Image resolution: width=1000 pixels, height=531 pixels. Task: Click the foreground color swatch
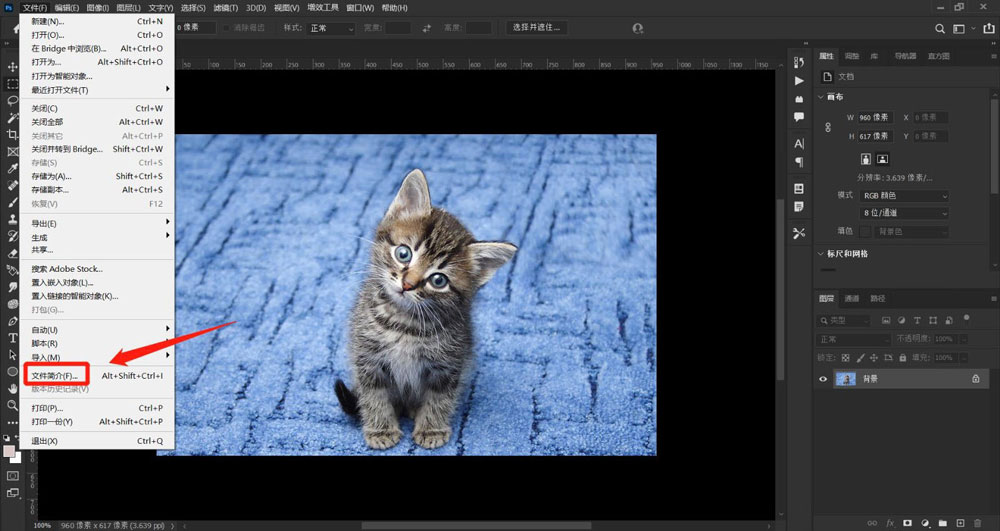click(9, 452)
